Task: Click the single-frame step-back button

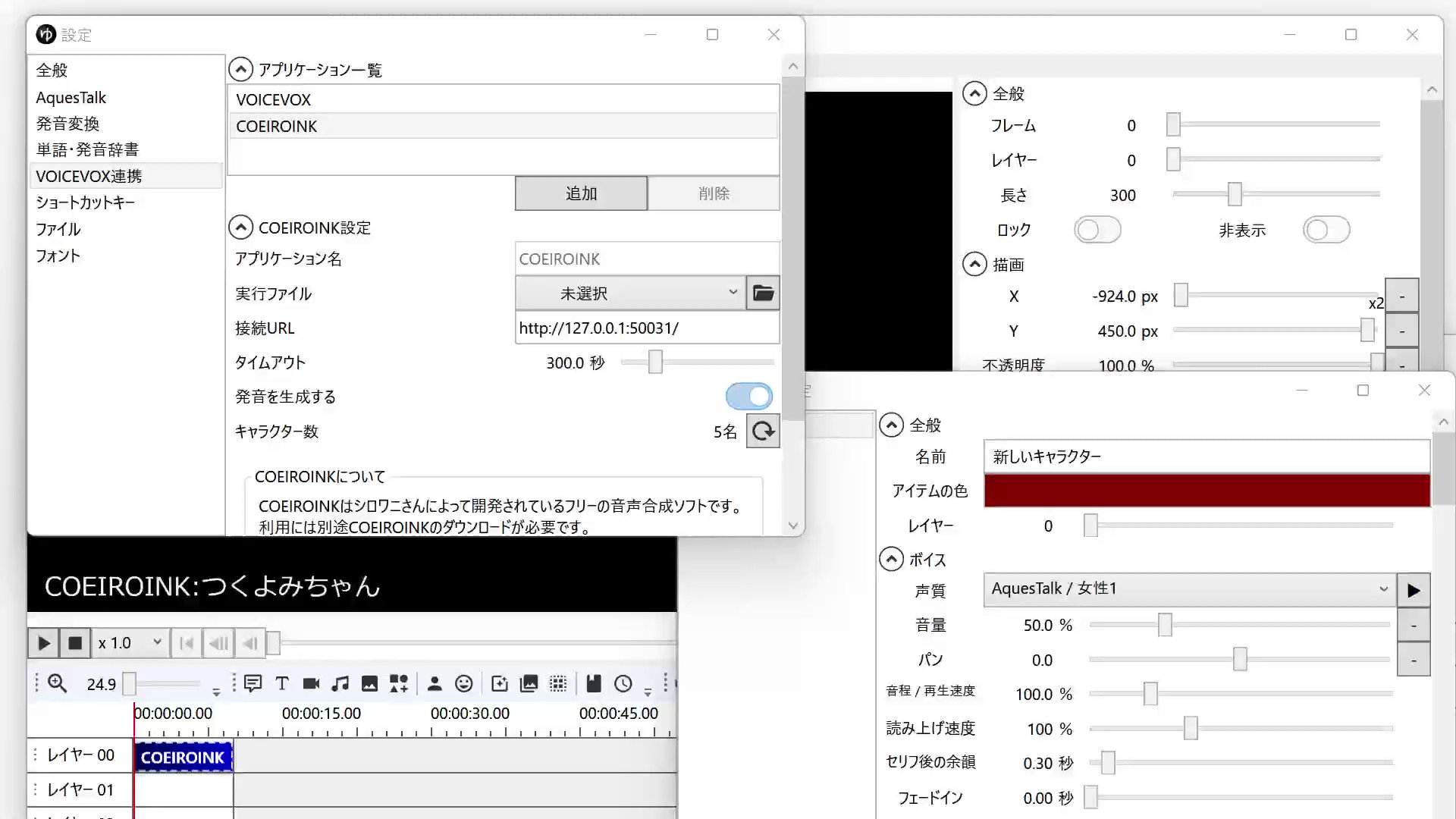Action: pos(250,643)
